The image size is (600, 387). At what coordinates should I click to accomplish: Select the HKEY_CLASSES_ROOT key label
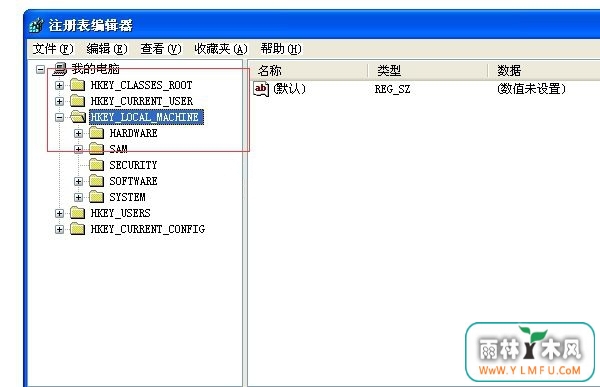(x=141, y=85)
